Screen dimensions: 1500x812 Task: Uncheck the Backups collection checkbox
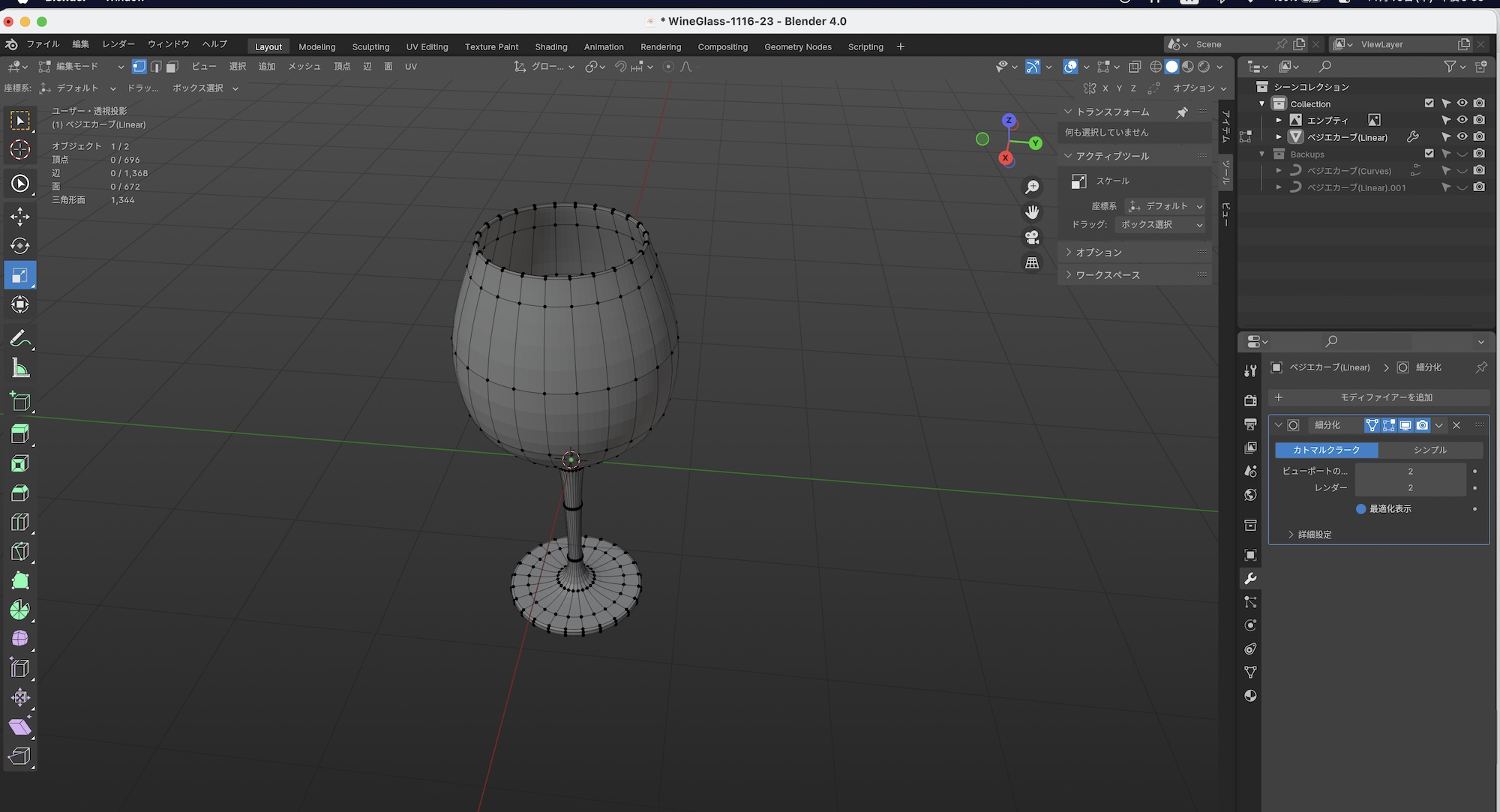point(1429,154)
